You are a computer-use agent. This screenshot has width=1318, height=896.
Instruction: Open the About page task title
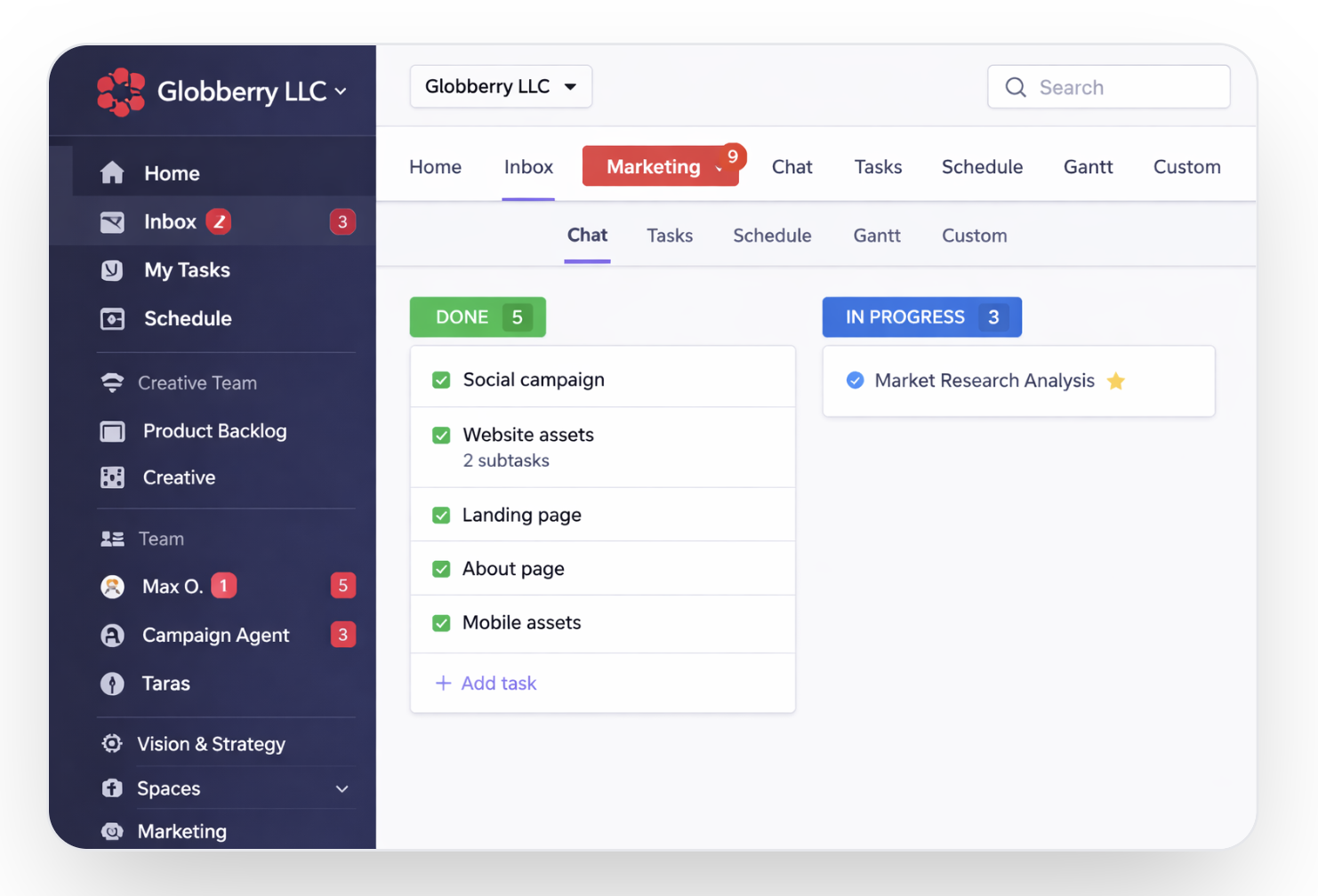pos(513,569)
